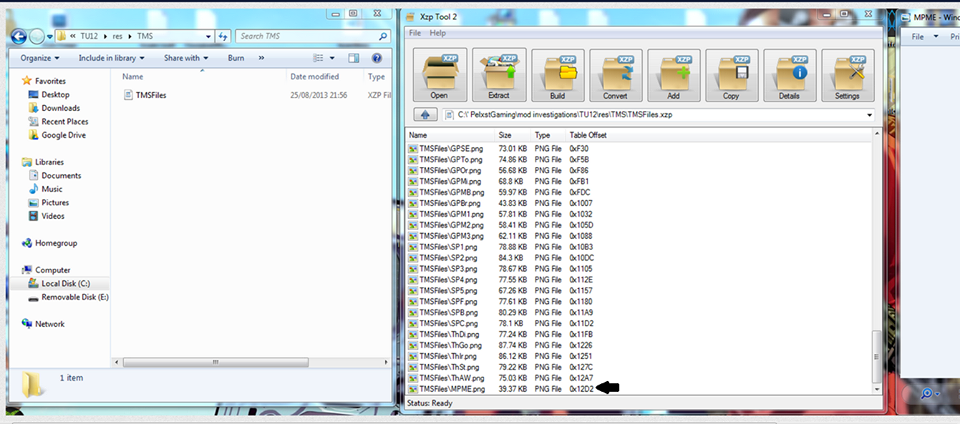
Task: Click the Add file icon
Action: pos(673,74)
